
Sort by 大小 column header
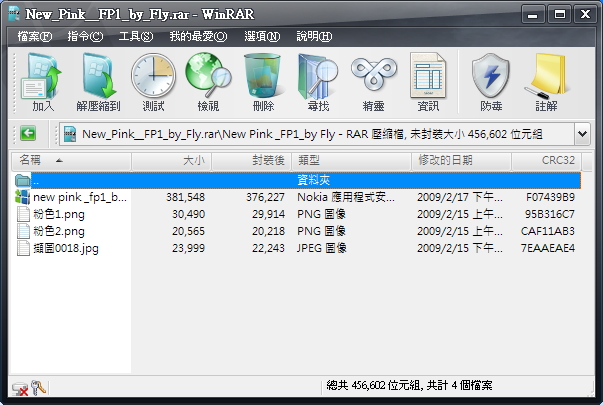(172, 160)
